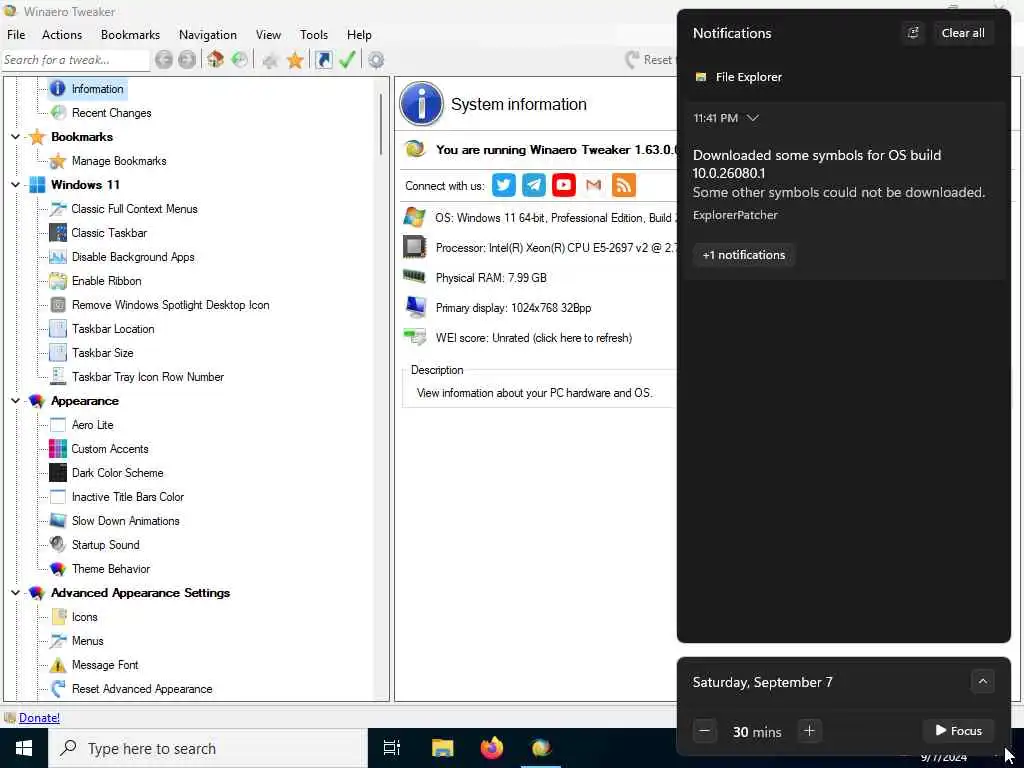Screen dimensions: 1024x768
Task: Collapse the Bookmarks tree group
Action: click(x=15, y=137)
